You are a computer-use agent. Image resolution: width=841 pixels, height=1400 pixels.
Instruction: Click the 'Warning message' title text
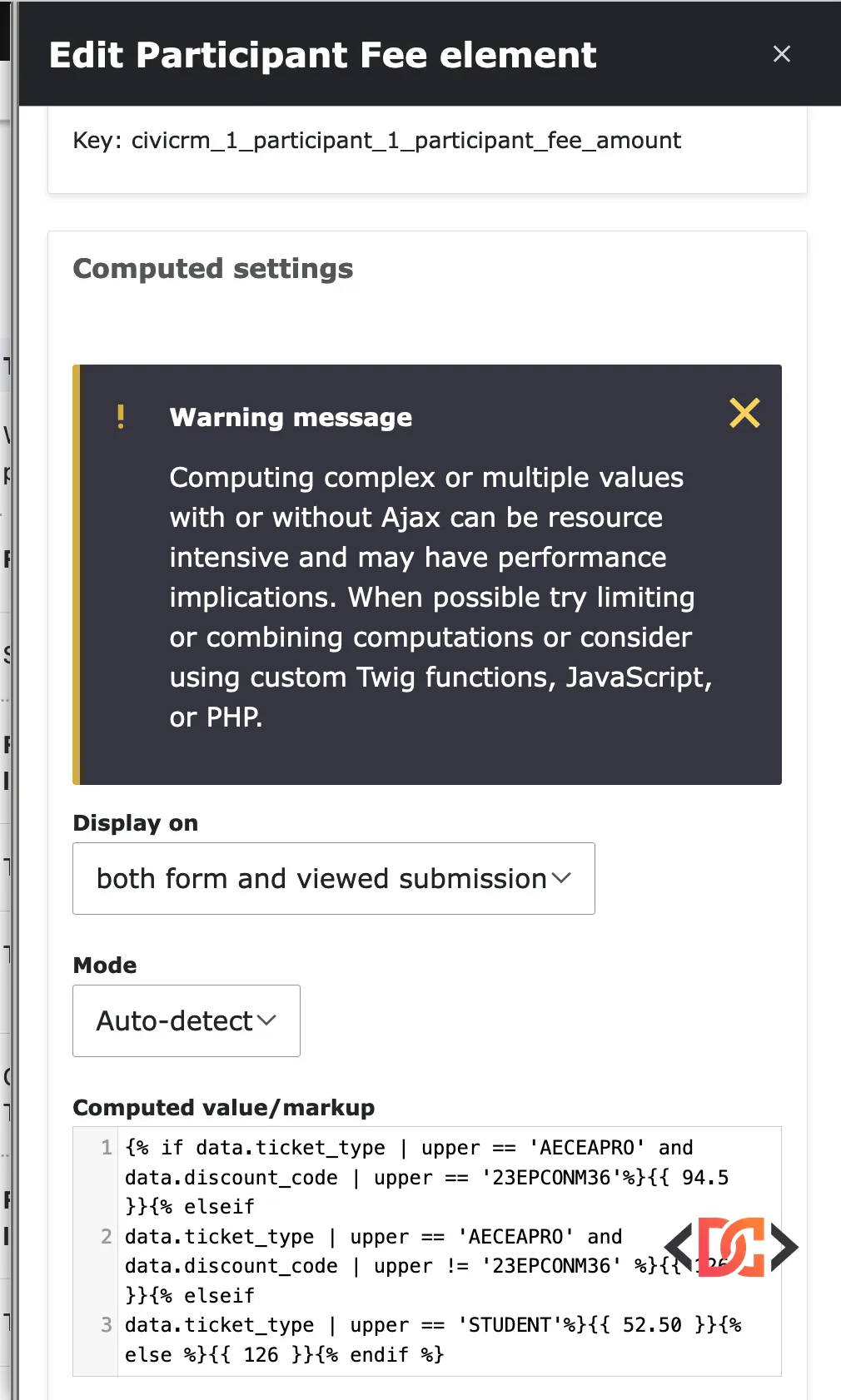(291, 417)
